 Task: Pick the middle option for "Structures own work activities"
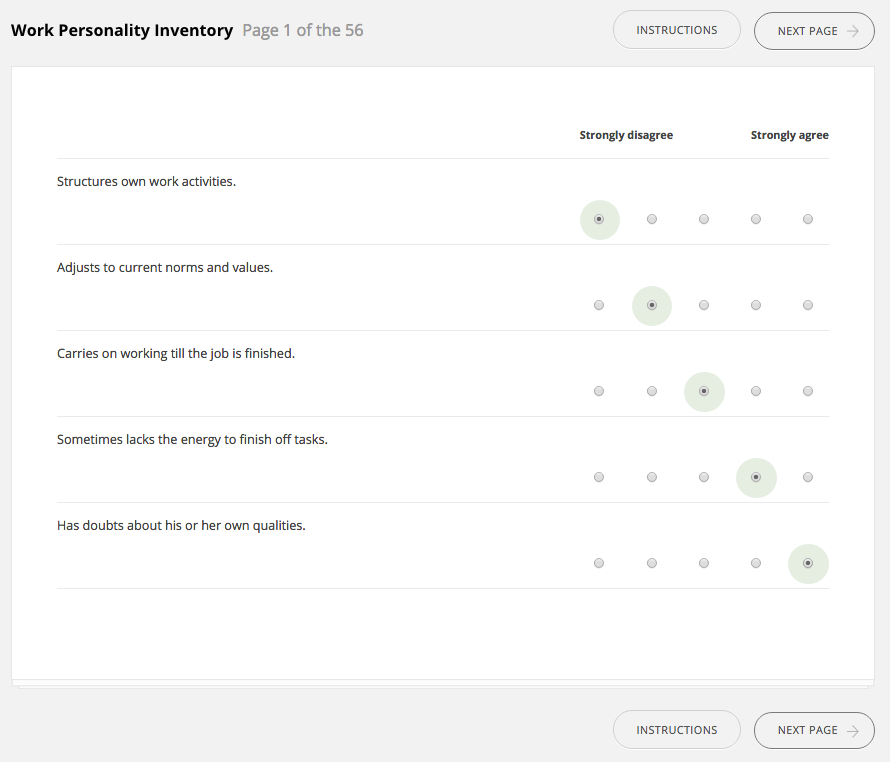704,219
